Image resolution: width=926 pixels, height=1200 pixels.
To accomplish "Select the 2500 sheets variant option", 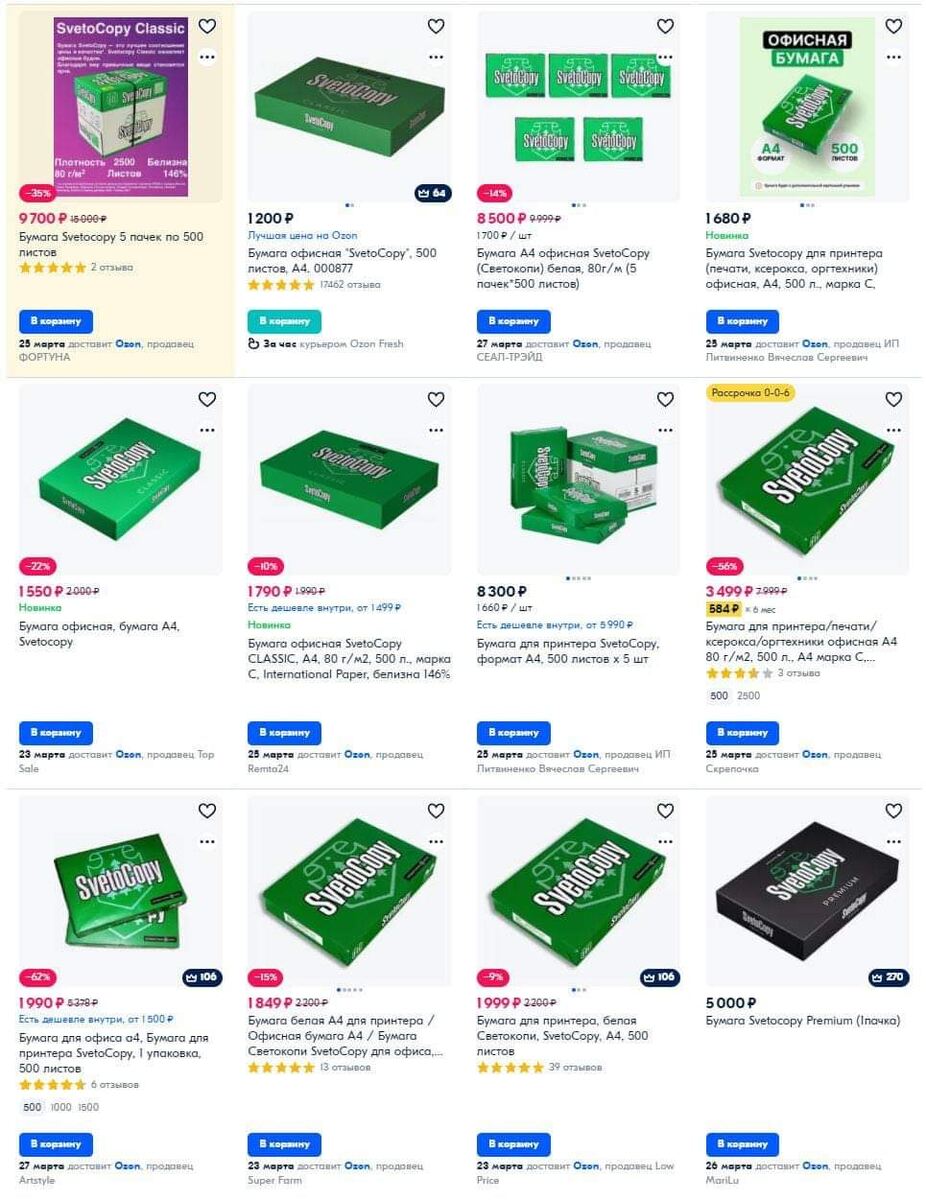I will [748, 696].
